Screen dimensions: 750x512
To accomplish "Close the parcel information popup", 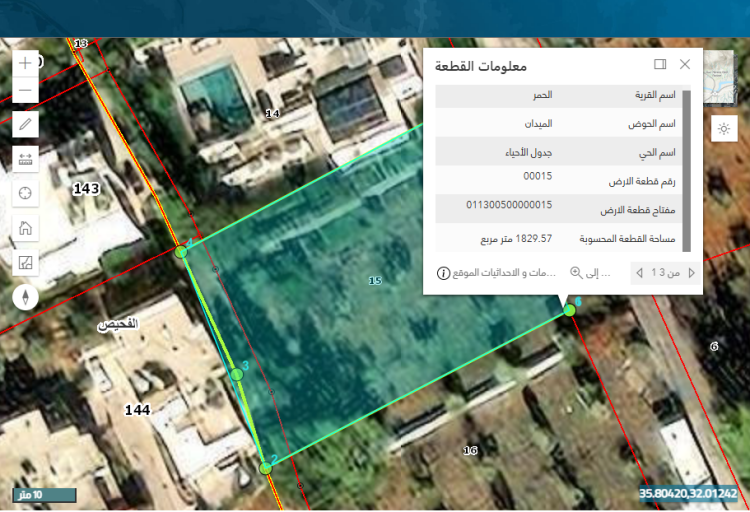I will pos(685,64).
